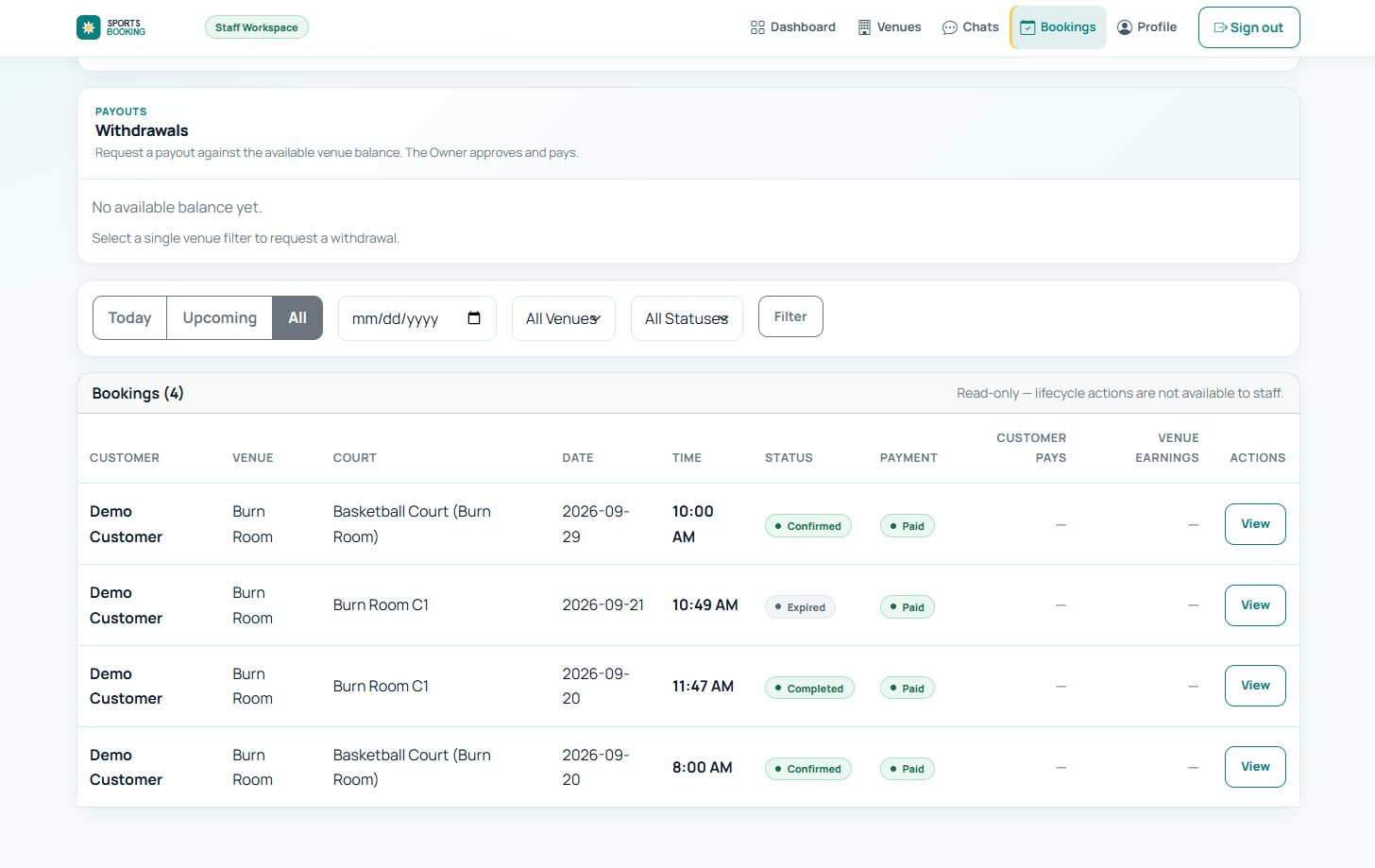Image resolution: width=1375 pixels, height=868 pixels.
Task: Click the Paid badge on the 11:47 AM row
Action: pos(908,689)
